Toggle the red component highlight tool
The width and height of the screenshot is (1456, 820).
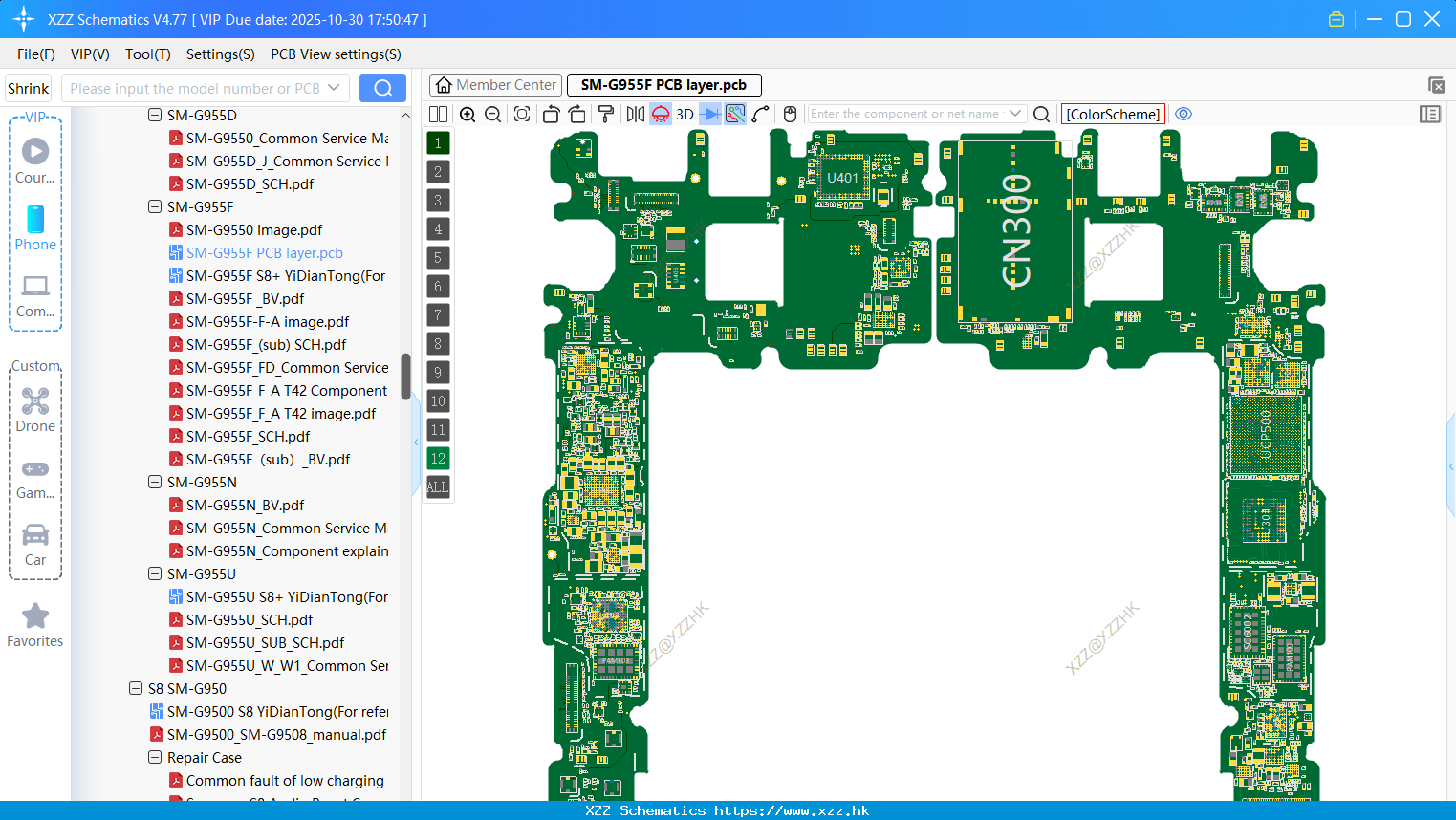click(661, 114)
